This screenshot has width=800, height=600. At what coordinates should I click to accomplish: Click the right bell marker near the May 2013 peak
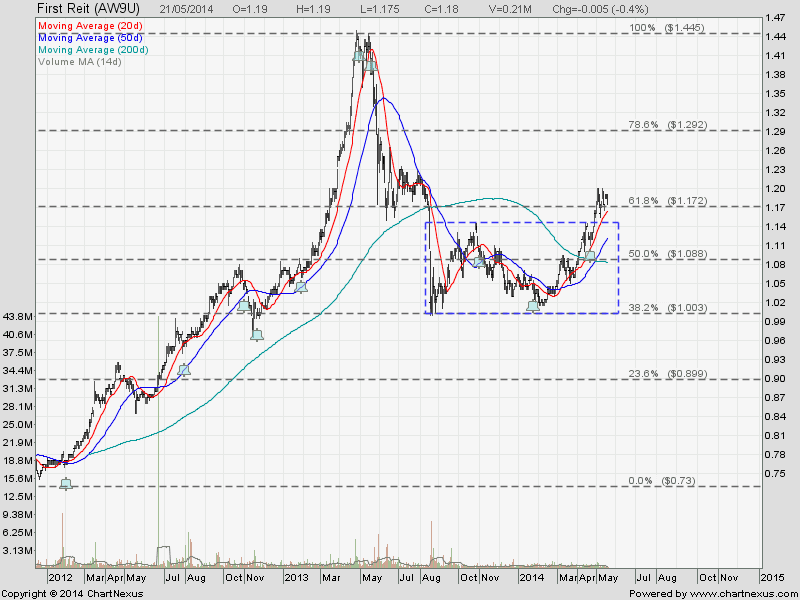(x=371, y=65)
